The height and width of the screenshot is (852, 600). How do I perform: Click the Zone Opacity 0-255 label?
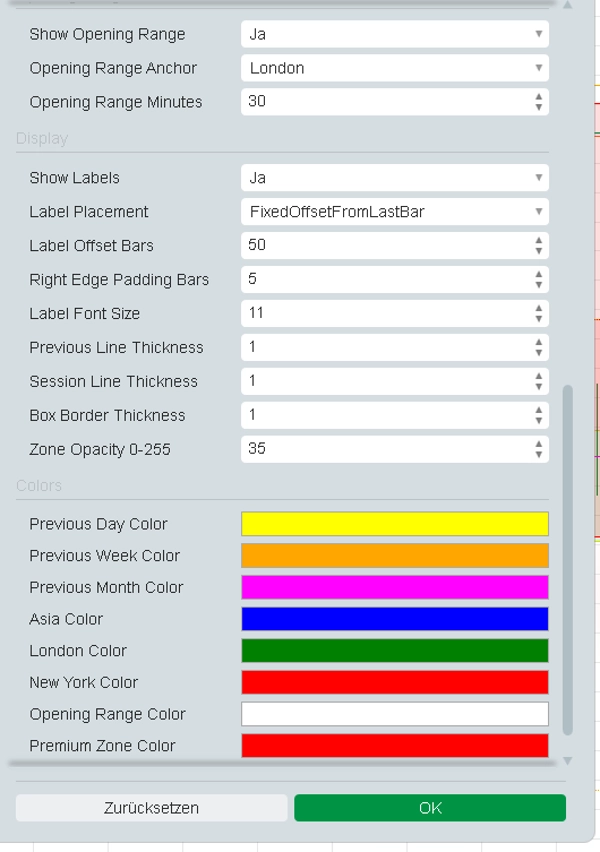tap(100, 449)
